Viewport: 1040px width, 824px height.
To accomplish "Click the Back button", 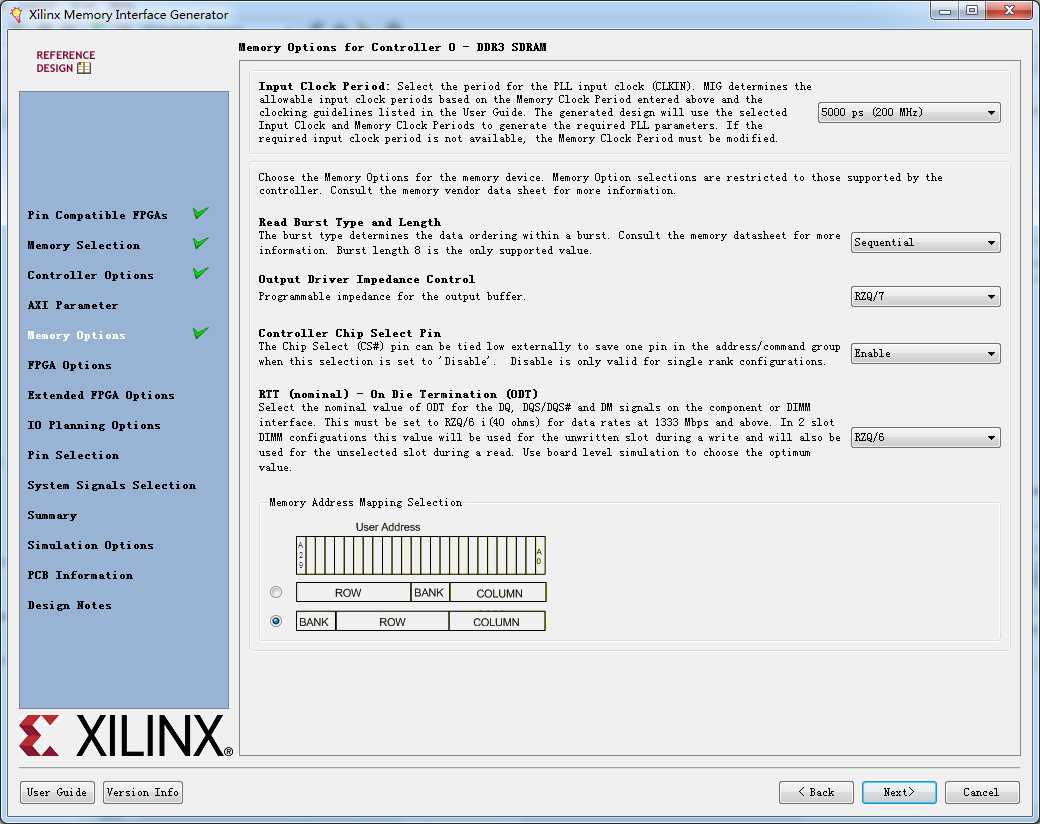I will [x=816, y=792].
